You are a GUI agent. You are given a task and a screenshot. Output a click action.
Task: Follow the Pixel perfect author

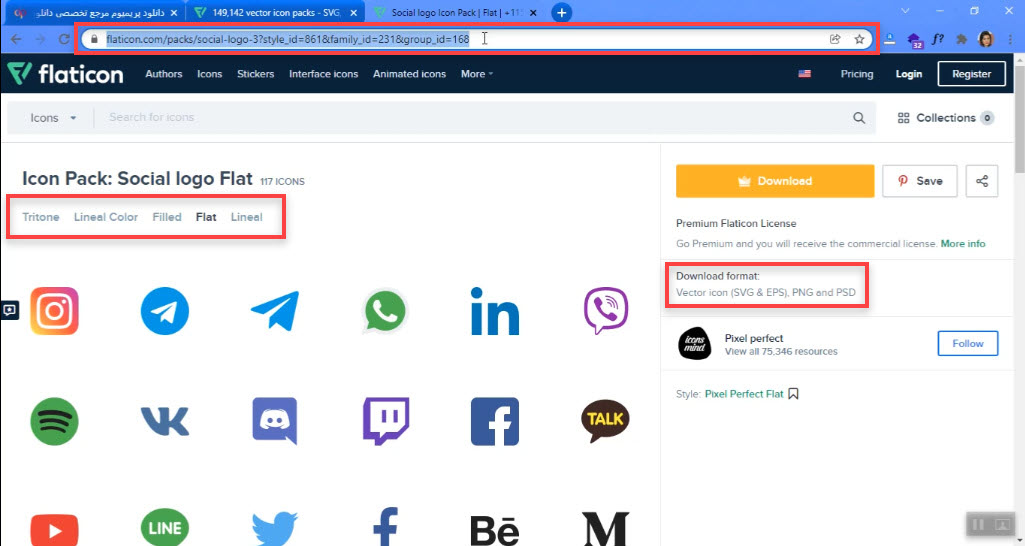pos(967,343)
